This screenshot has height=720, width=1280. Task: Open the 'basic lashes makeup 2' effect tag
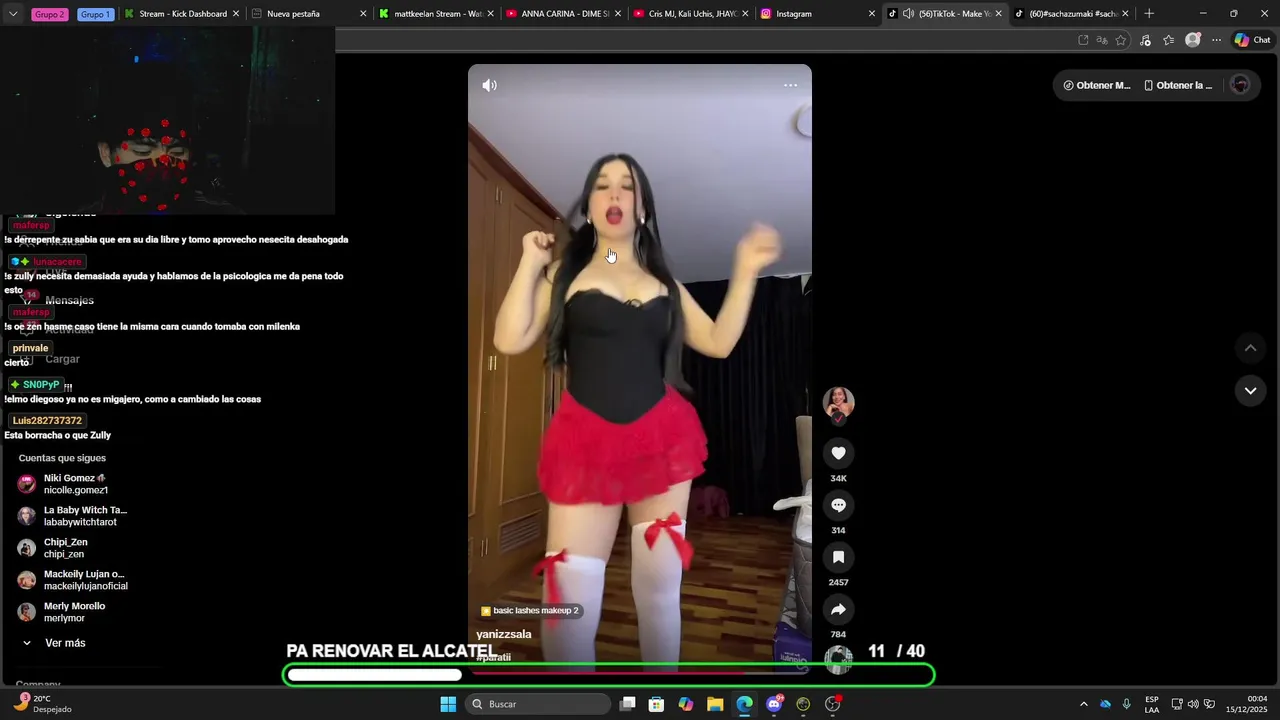(x=529, y=610)
